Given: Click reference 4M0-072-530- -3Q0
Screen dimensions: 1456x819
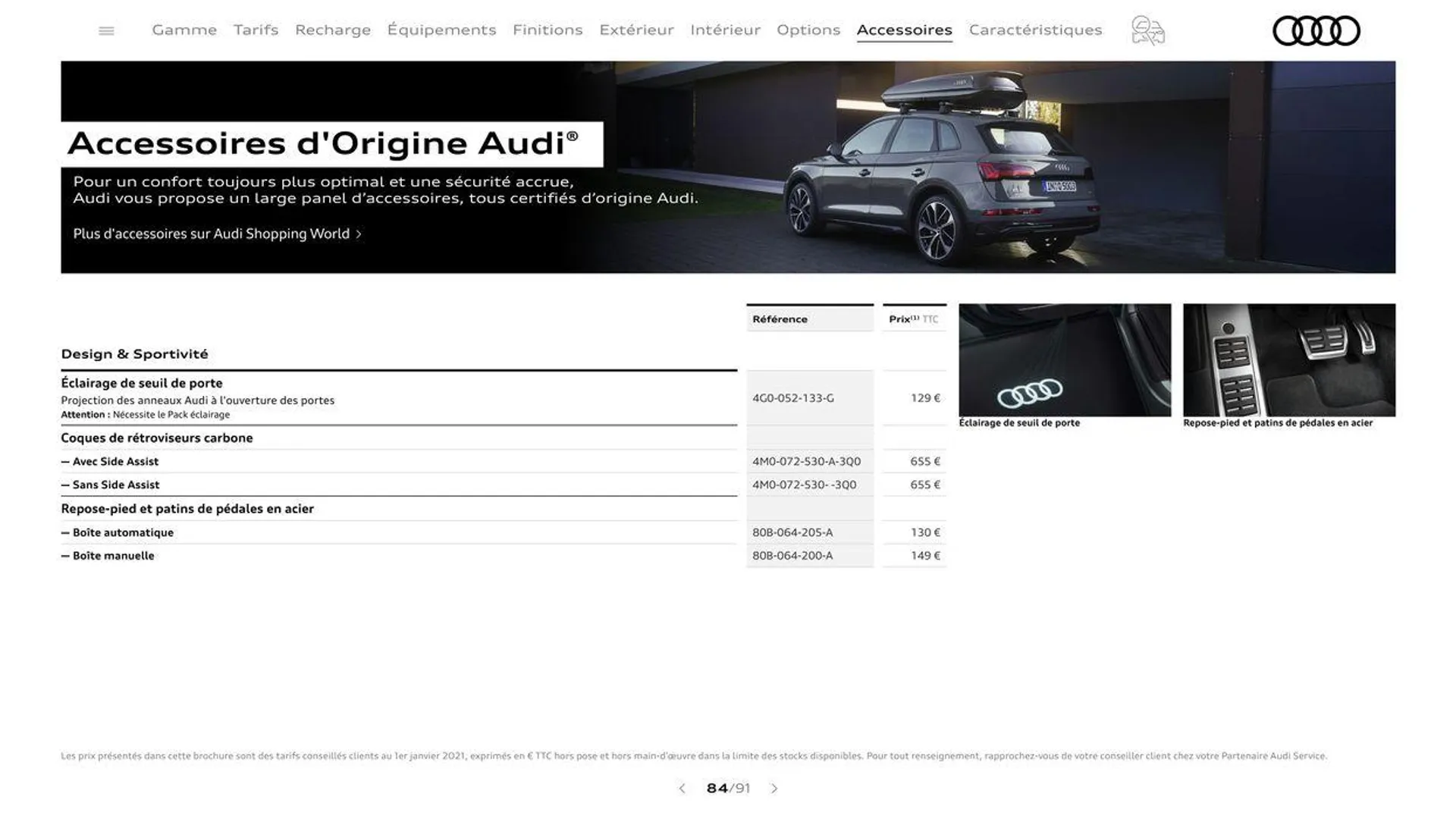Looking at the screenshot, I should pos(804,485).
